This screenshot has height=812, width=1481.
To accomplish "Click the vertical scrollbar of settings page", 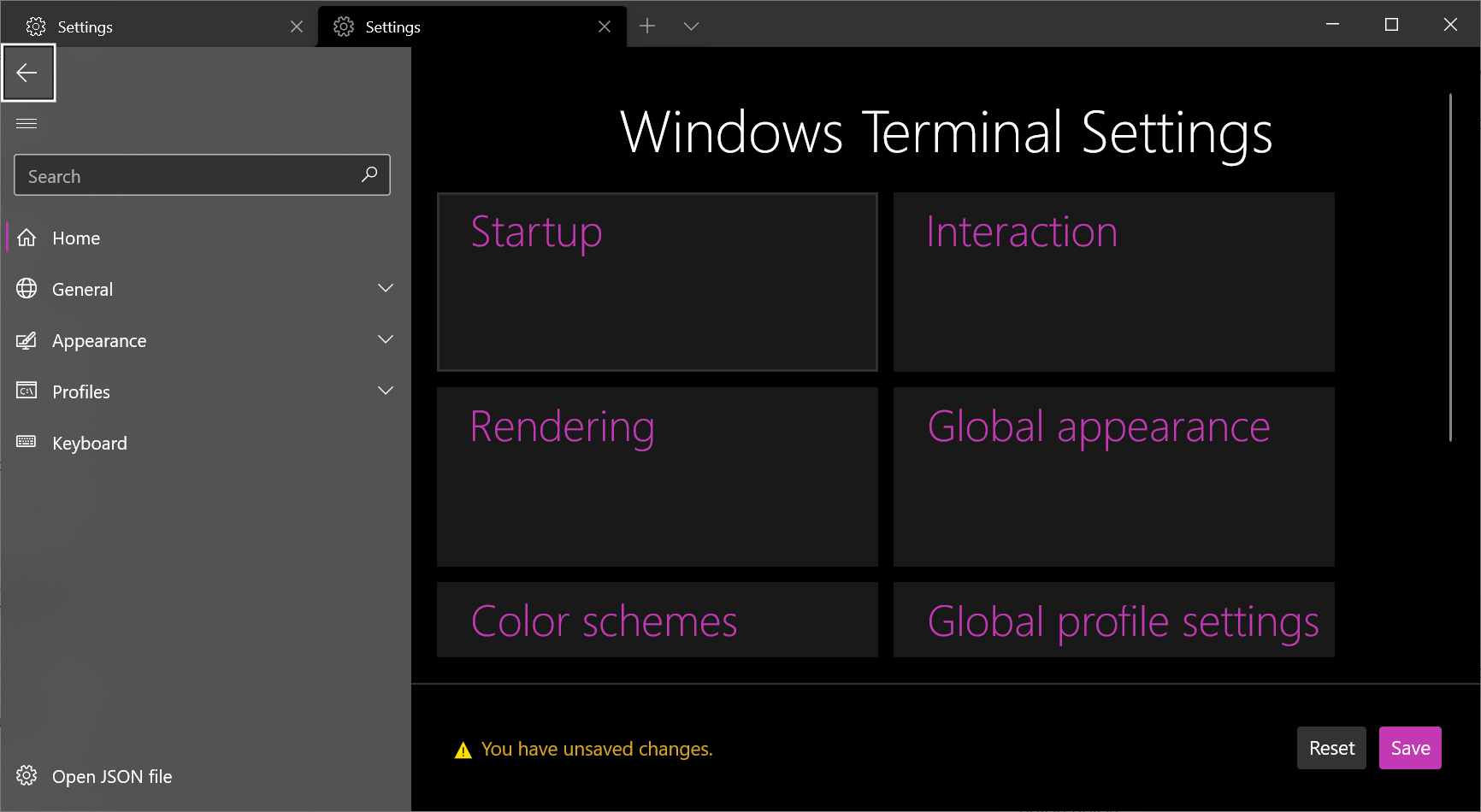I will (x=1450, y=268).
